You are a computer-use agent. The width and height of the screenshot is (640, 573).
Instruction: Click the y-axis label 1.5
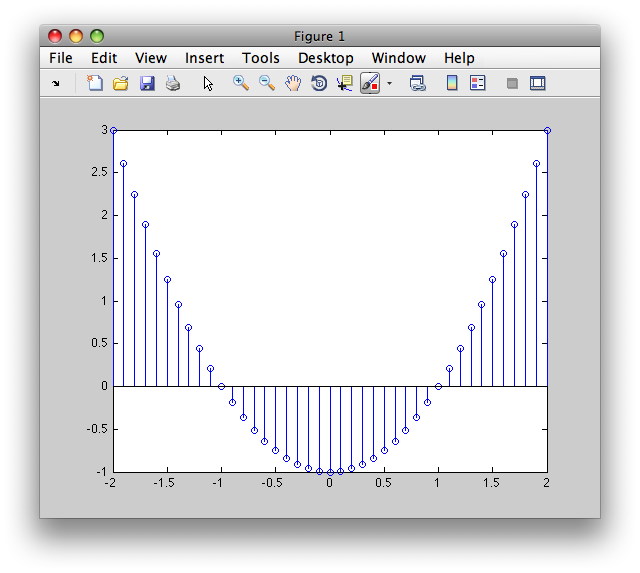pos(100,258)
